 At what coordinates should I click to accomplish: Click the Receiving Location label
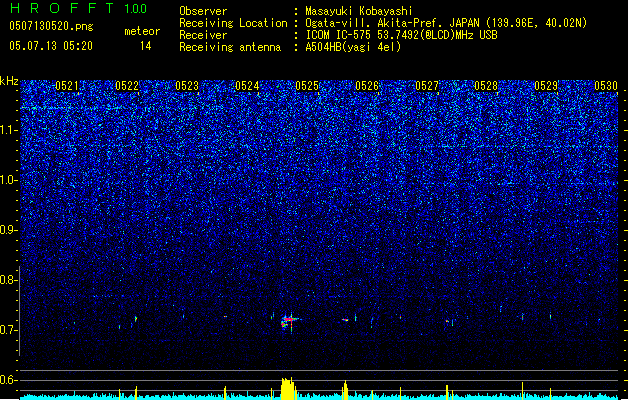coord(233,23)
